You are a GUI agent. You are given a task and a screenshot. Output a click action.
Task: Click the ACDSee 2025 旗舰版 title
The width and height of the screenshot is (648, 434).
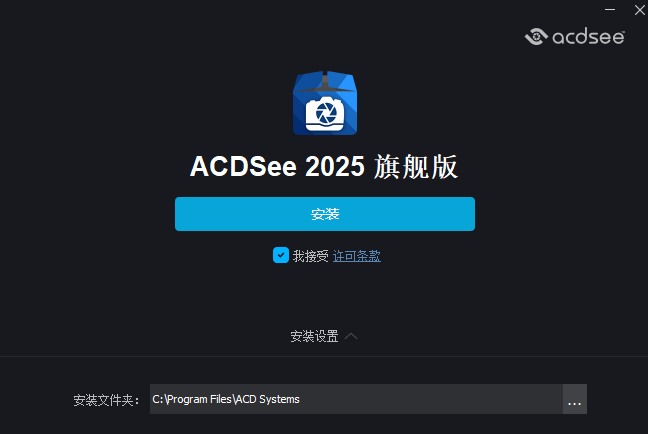coord(324,167)
